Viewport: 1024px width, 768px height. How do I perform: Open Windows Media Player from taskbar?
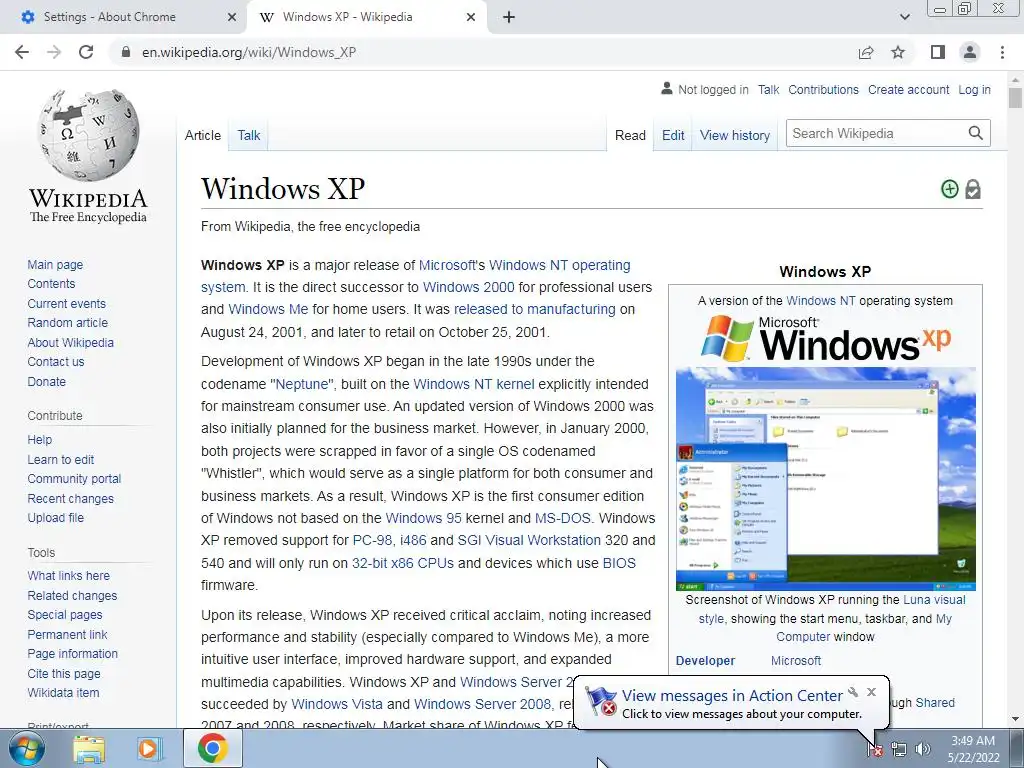pos(148,749)
